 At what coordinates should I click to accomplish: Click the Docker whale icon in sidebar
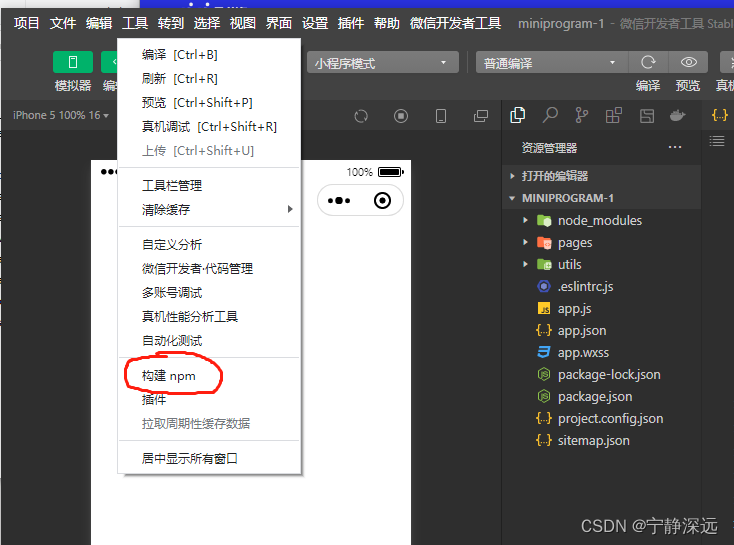pos(677,115)
